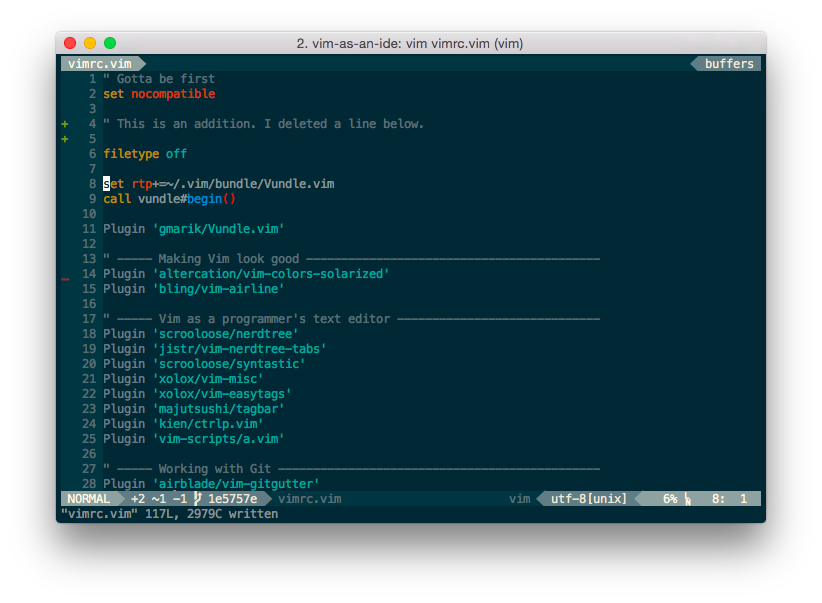This screenshot has height=603, width=822.
Task: Zoom the window using the green button
Action: (110, 43)
